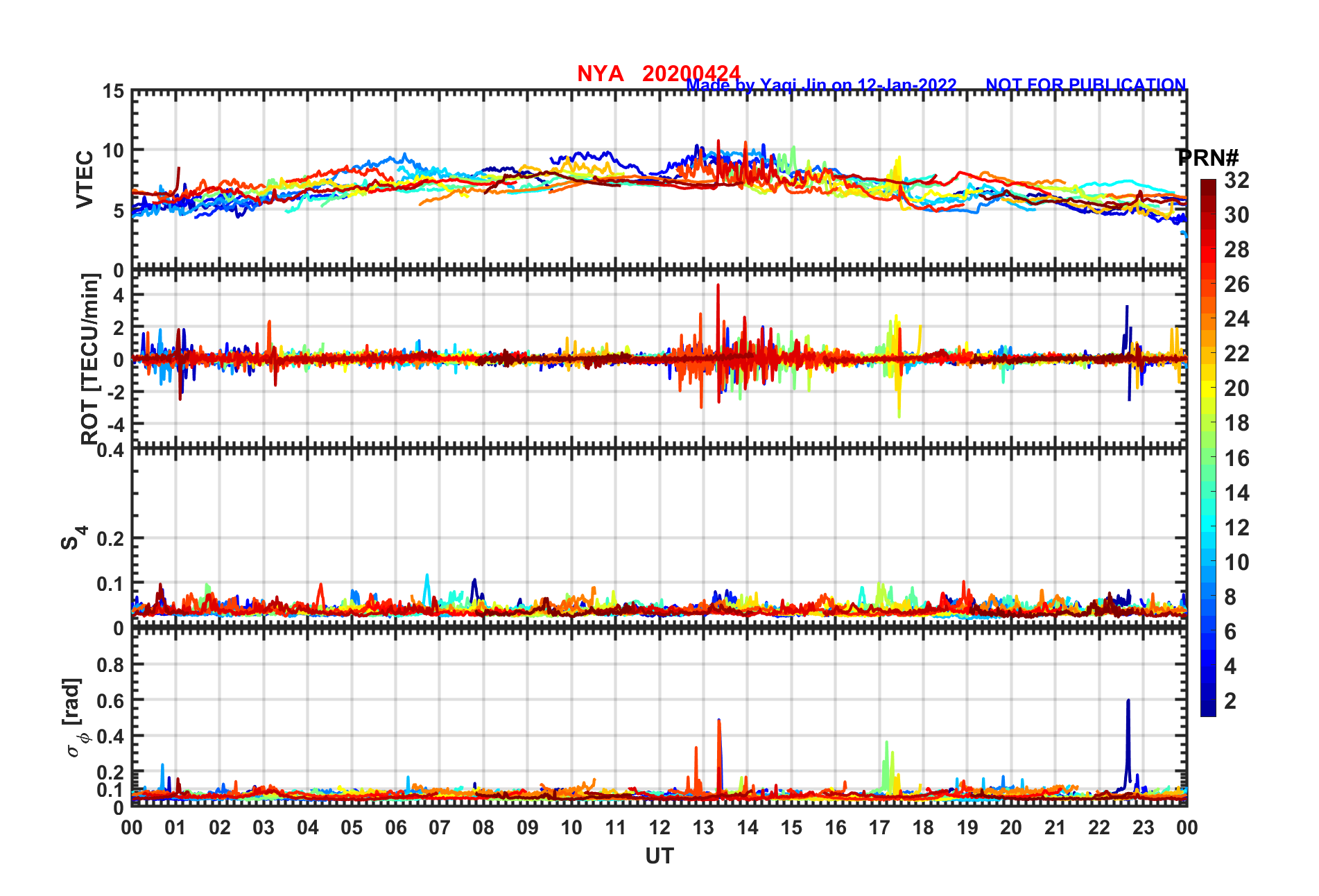Pick the dark red top of the PRN colorbar
1319x896 pixels.
(1208, 184)
